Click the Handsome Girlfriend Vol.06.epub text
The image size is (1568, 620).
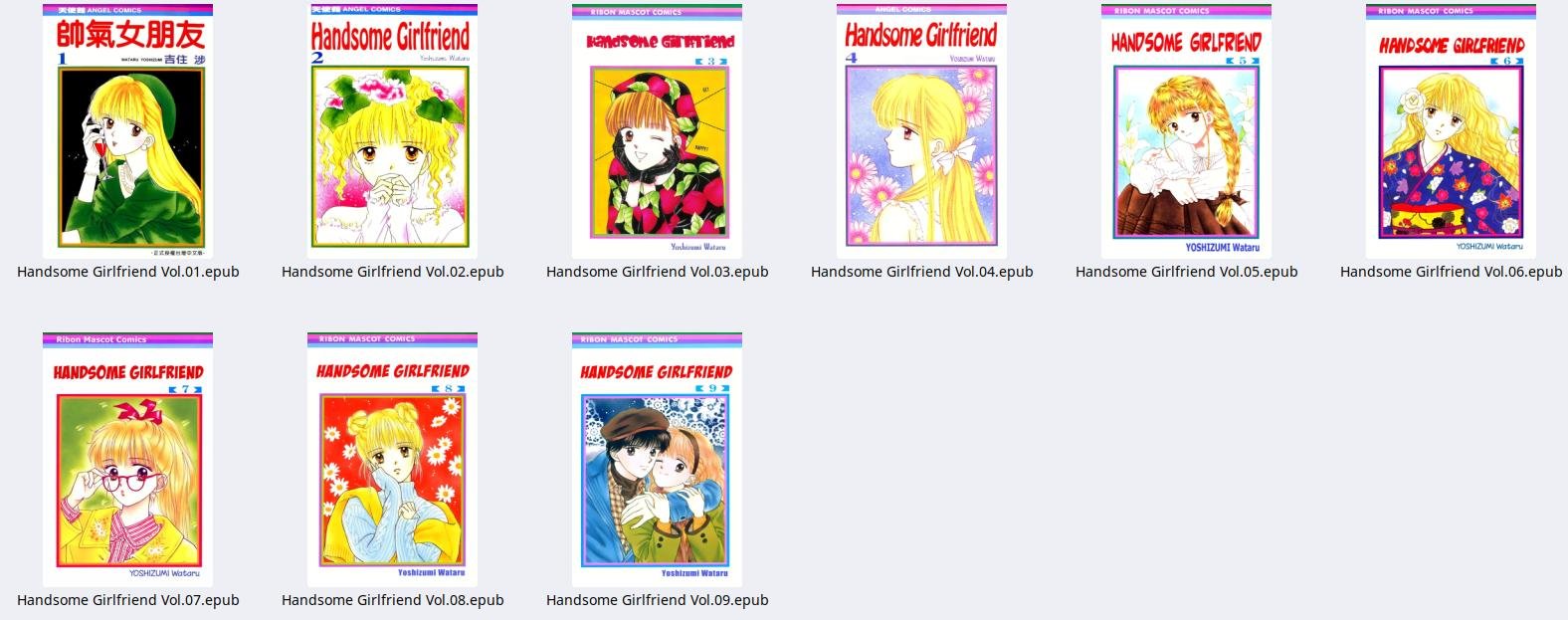[x=1452, y=272]
